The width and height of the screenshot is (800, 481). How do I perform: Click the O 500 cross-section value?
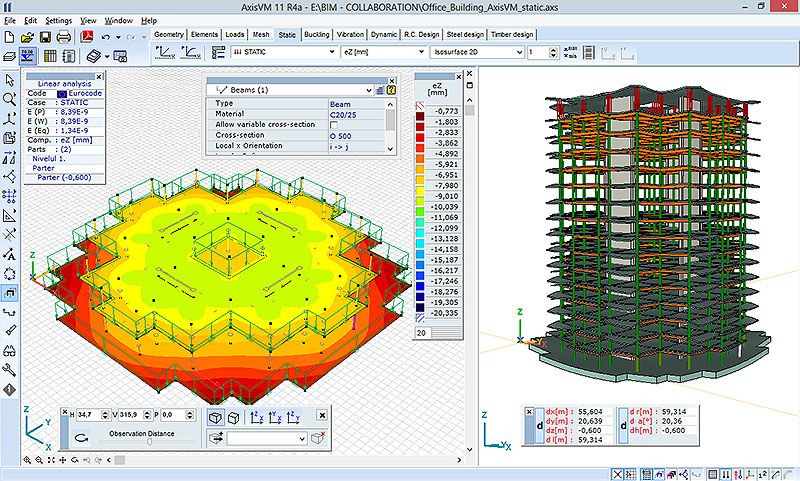pos(340,136)
